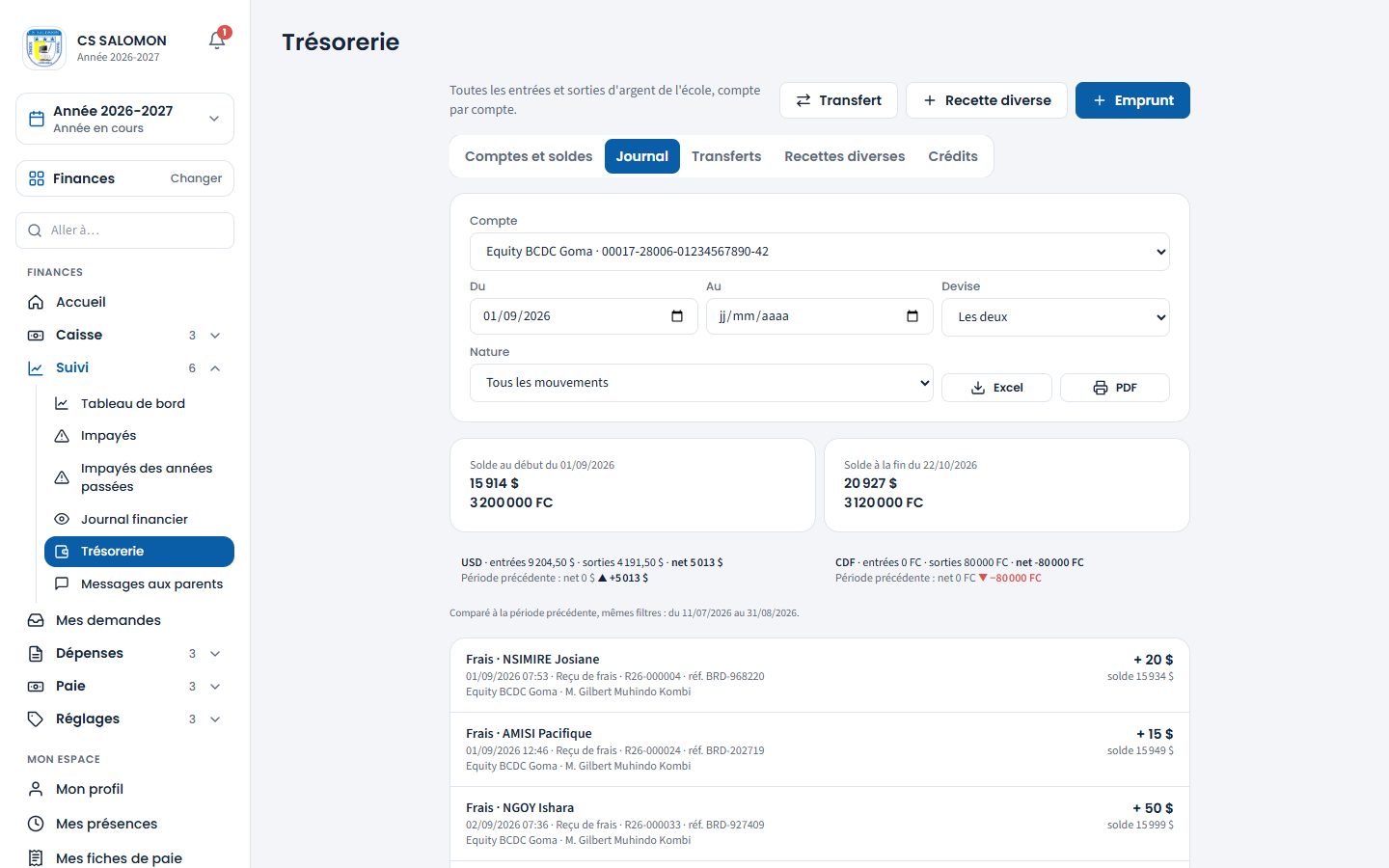Click the Recette diverse button
The height and width of the screenshot is (868, 1389).
coord(987,100)
